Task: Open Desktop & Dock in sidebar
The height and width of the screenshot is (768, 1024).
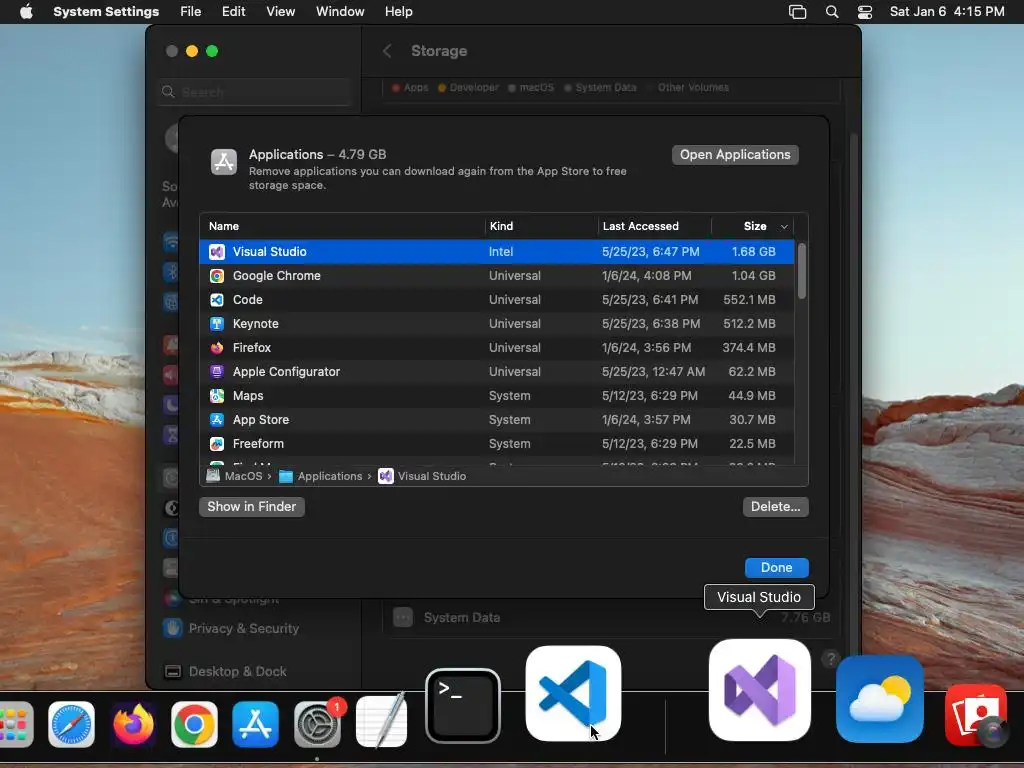Action: (238, 671)
